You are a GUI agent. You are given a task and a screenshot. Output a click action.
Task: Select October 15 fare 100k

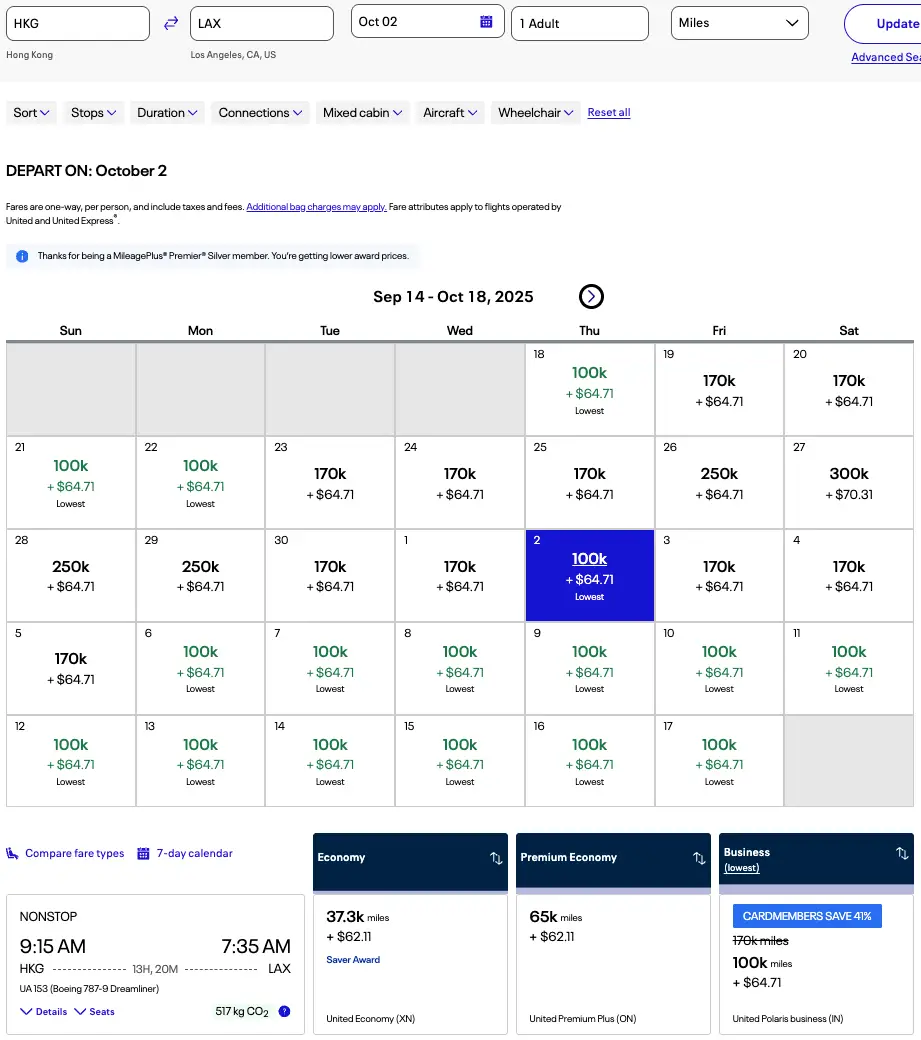(460, 761)
